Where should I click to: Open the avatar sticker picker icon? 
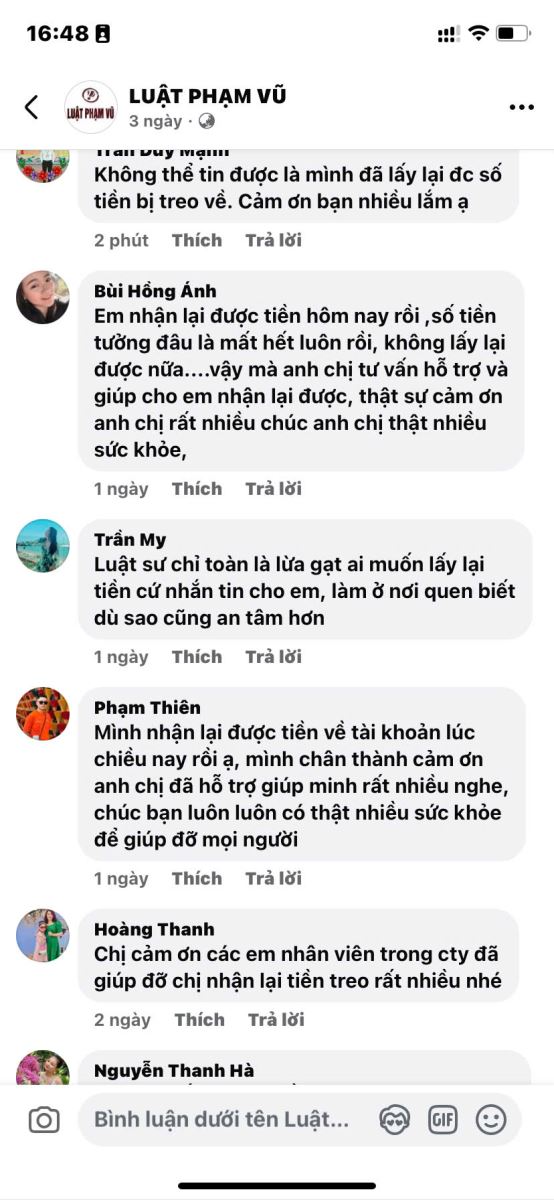pos(395,1120)
